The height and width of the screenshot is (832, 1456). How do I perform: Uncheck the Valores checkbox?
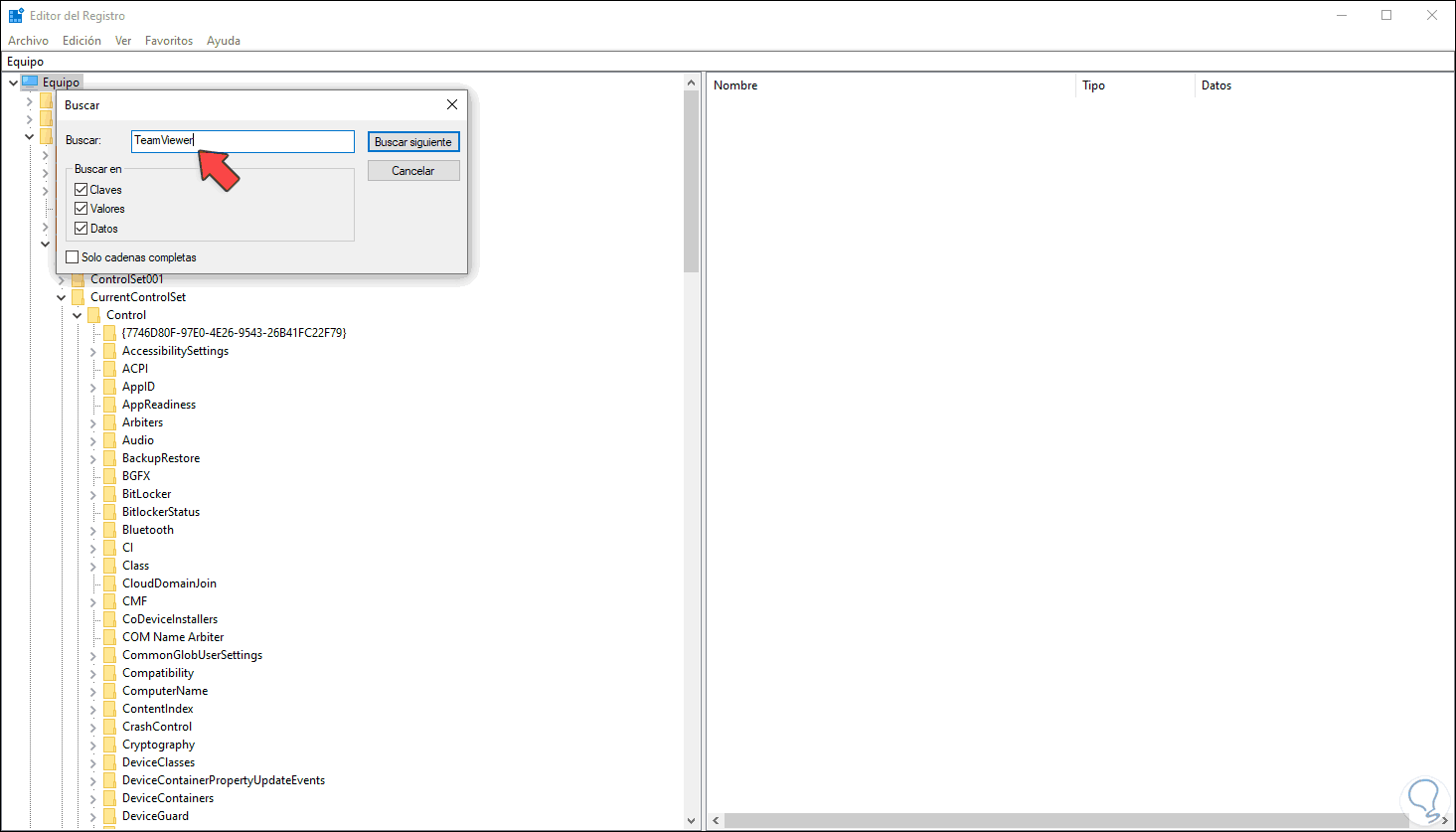81,209
